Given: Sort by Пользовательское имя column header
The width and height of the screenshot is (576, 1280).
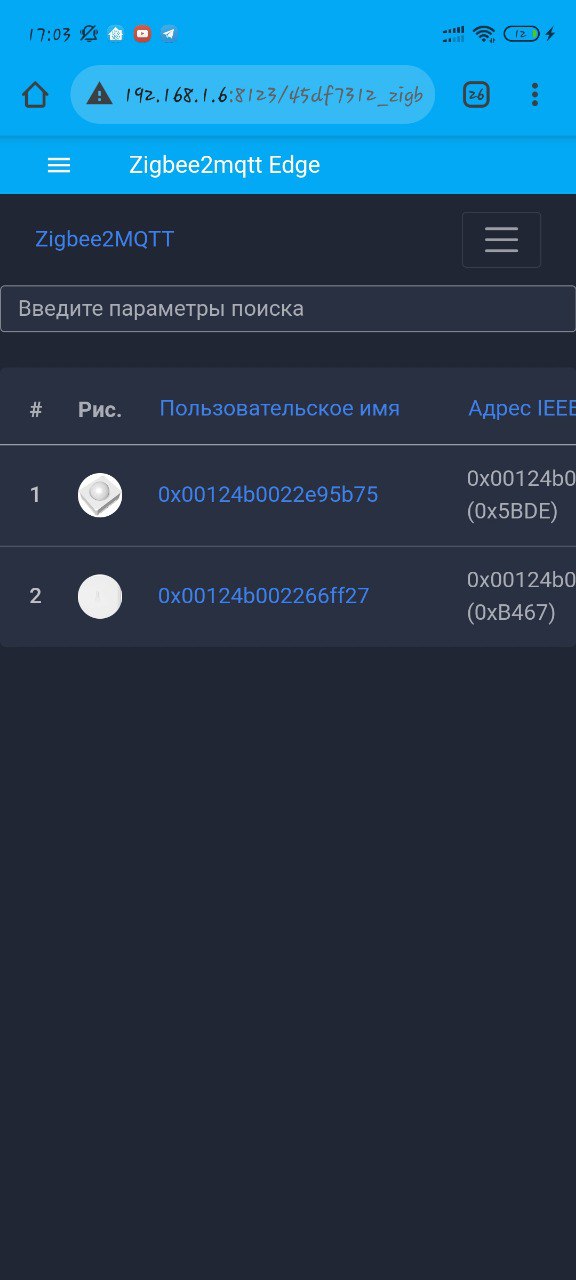Looking at the screenshot, I should click(x=280, y=408).
